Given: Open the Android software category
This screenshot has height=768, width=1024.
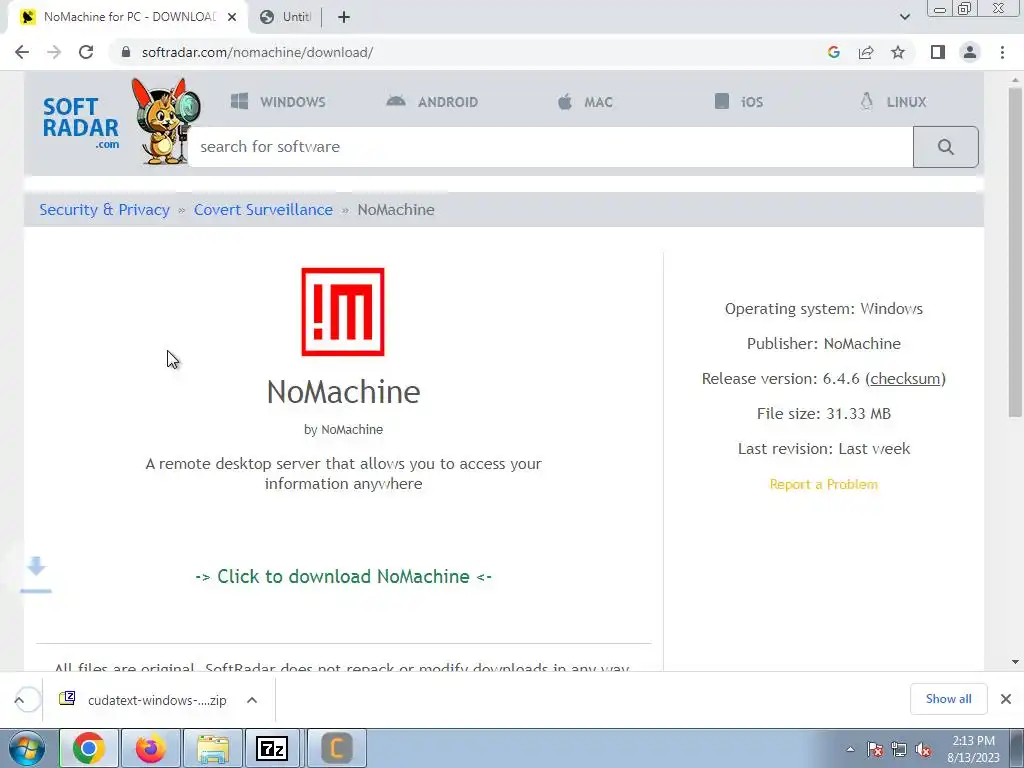Looking at the screenshot, I should coord(432,102).
